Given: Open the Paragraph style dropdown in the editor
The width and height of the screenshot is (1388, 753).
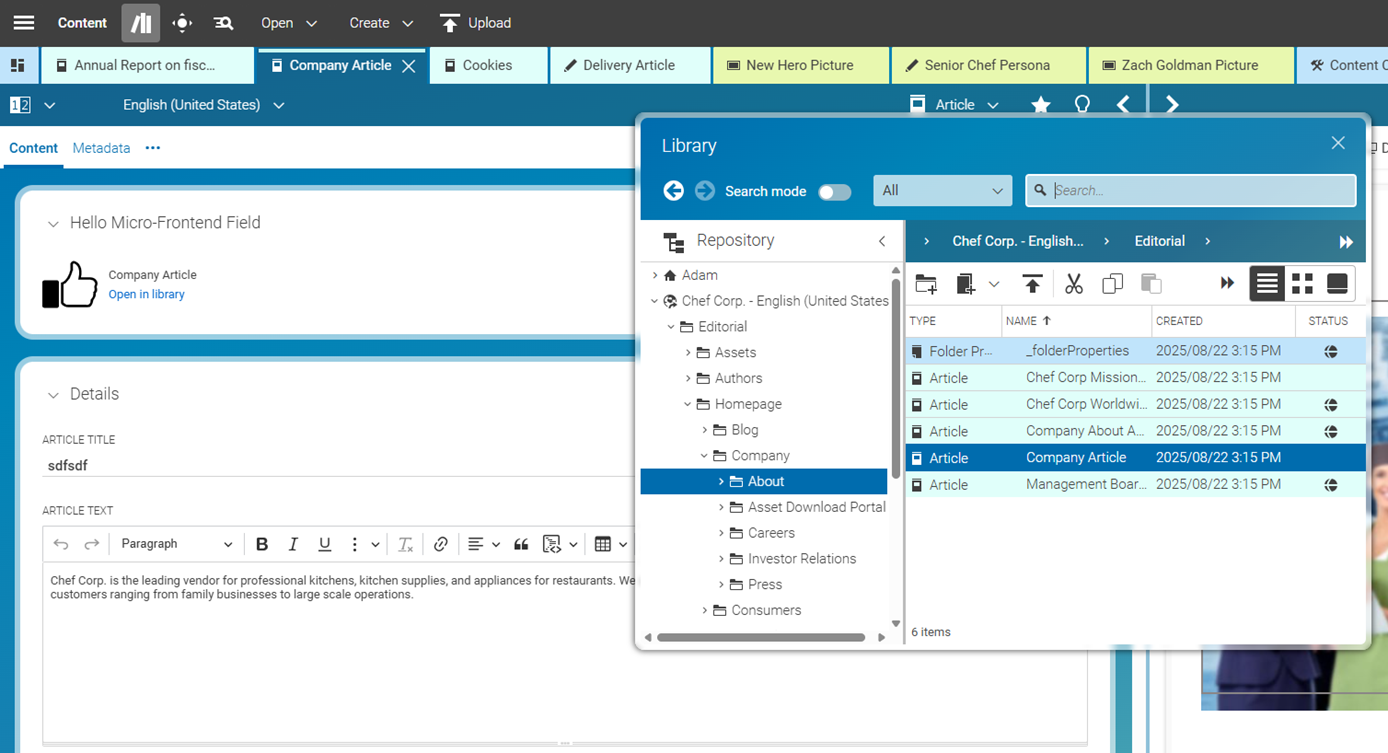Looking at the screenshot, I should coord(175,543).
